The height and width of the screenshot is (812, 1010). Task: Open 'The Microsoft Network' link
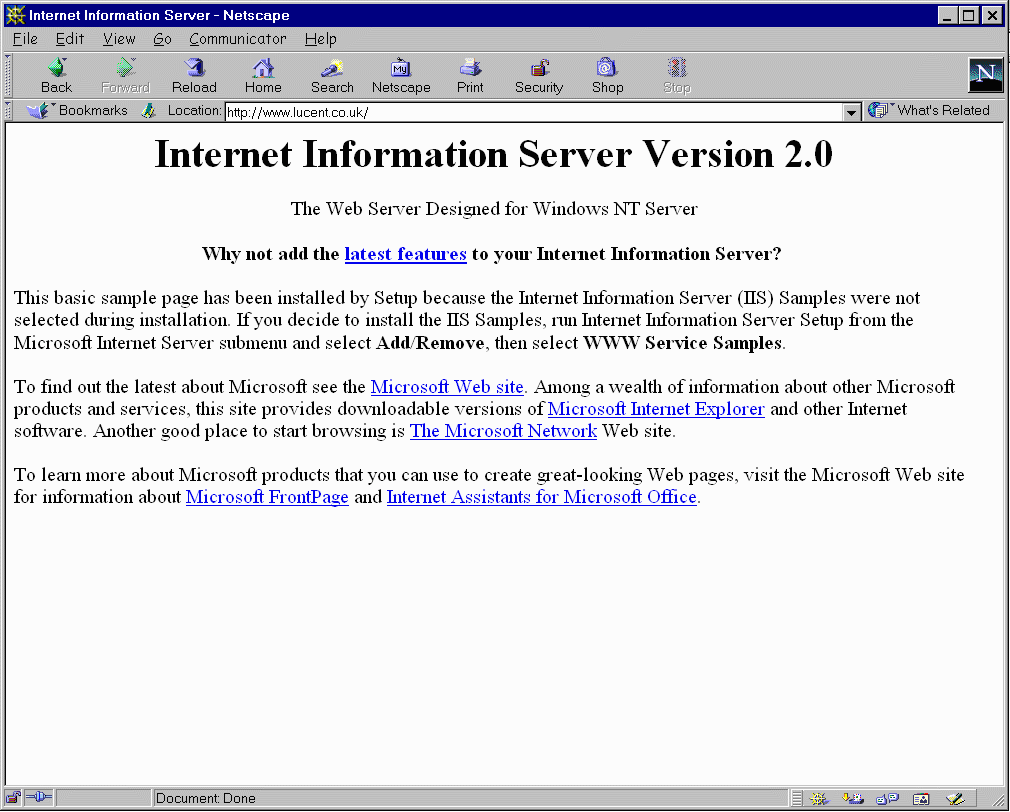(503, 430)
